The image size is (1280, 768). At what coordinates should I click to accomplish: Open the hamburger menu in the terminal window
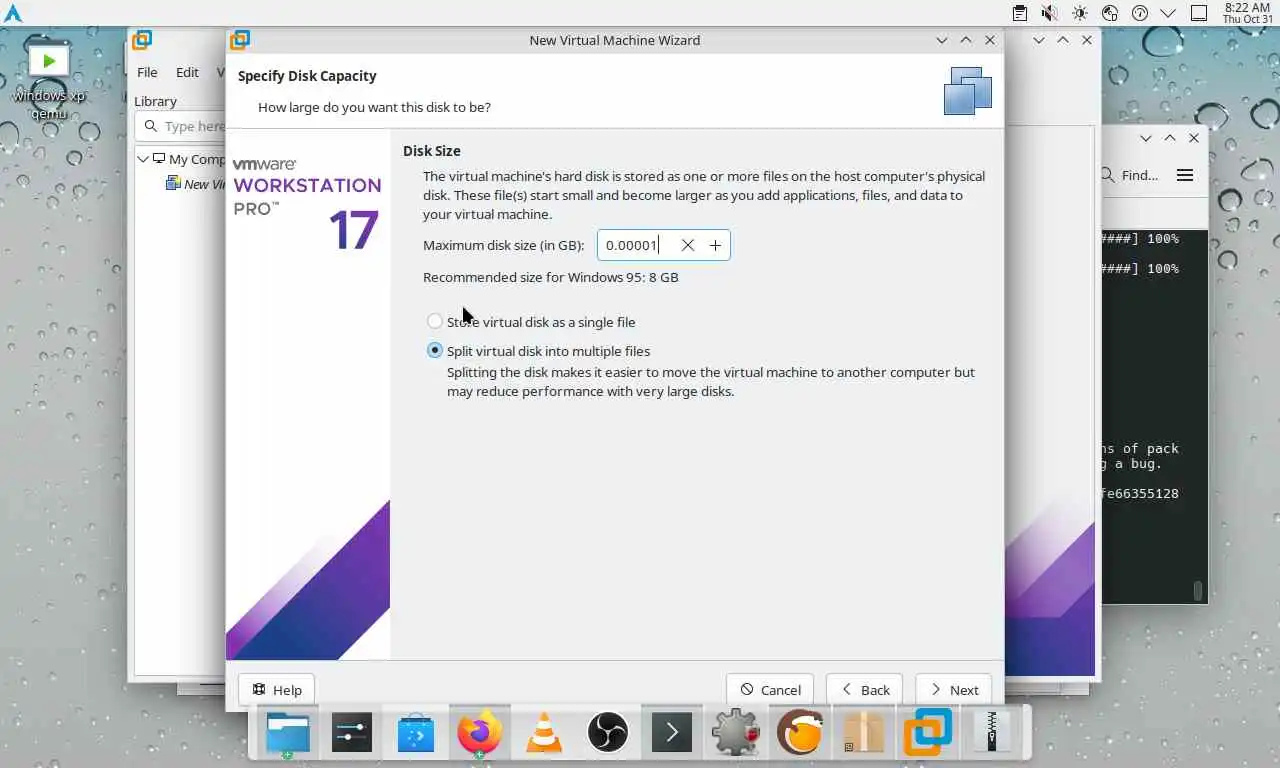[x=1185, y=175]
